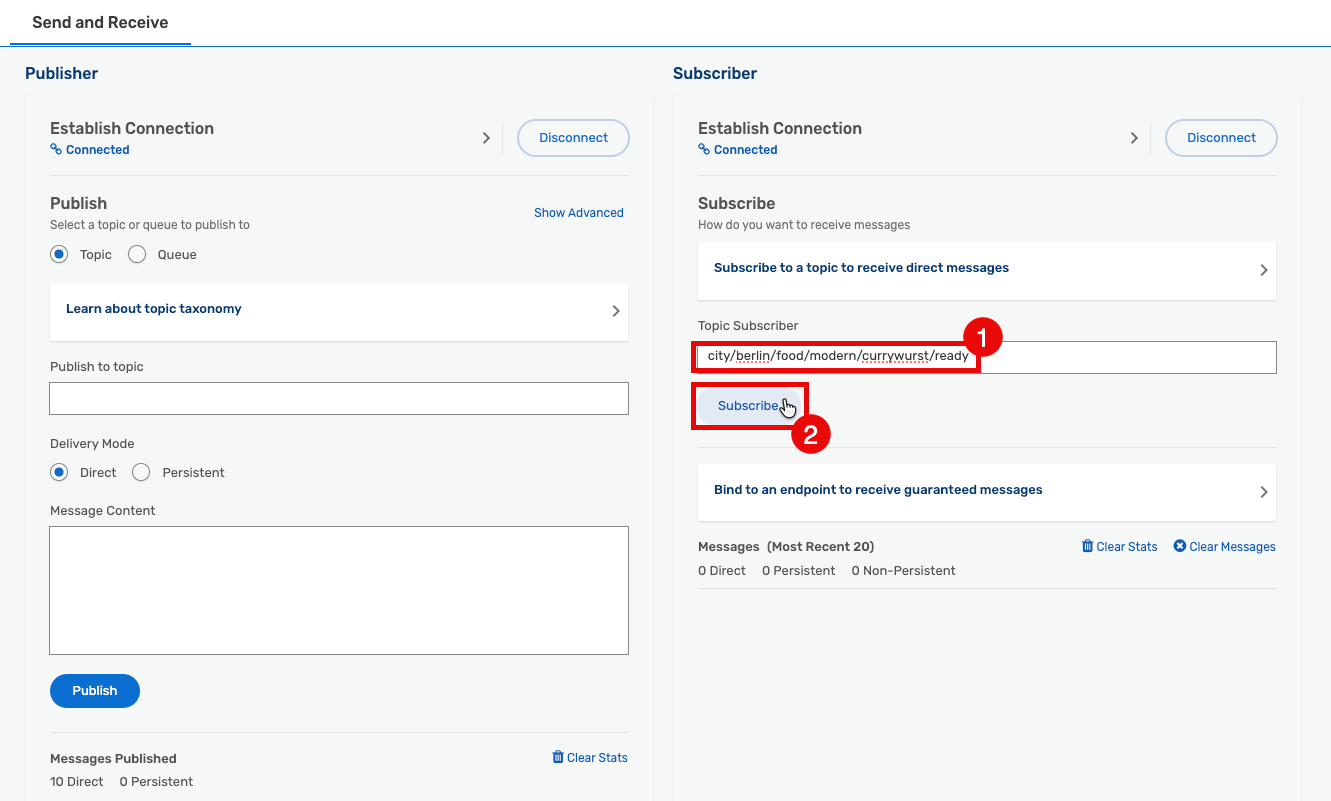This screenshot has height=801, width=1331.
Task: Expand Learn about topic taxonomy
Action: pos(339,311)
